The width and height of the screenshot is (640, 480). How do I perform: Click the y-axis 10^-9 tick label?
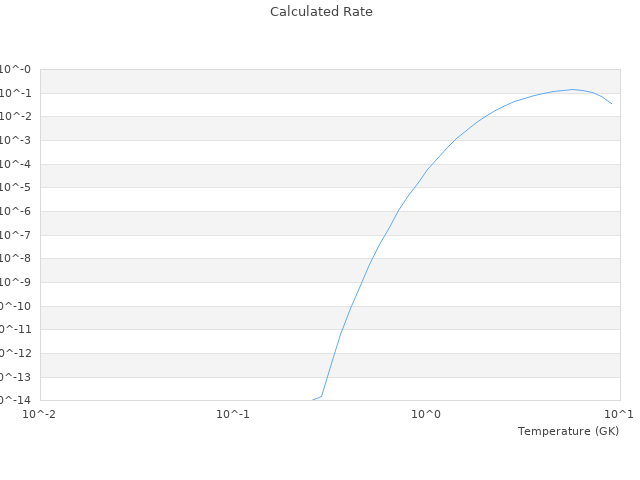(16, 283)
